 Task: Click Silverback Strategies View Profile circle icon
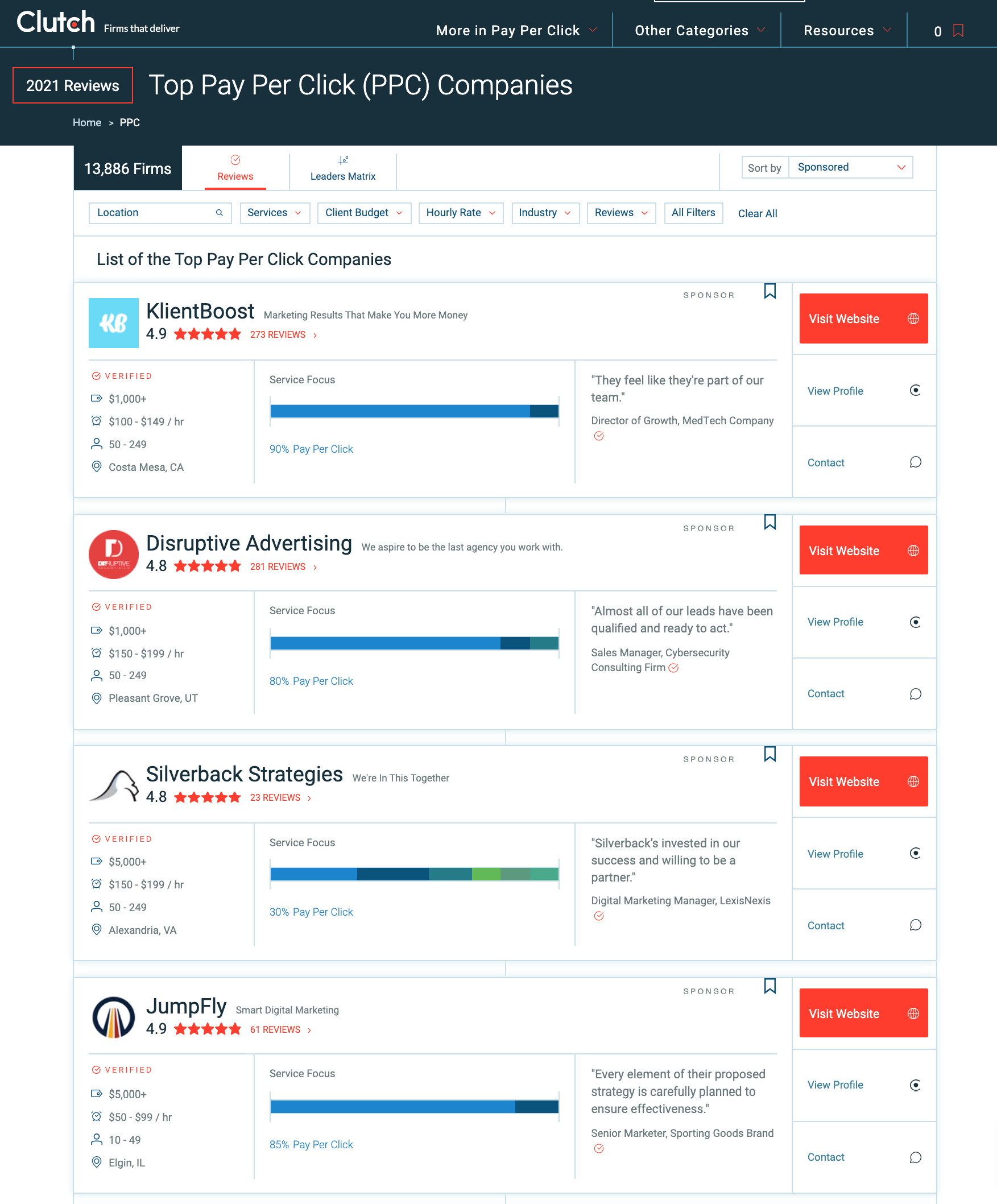[x=915, y=853]
